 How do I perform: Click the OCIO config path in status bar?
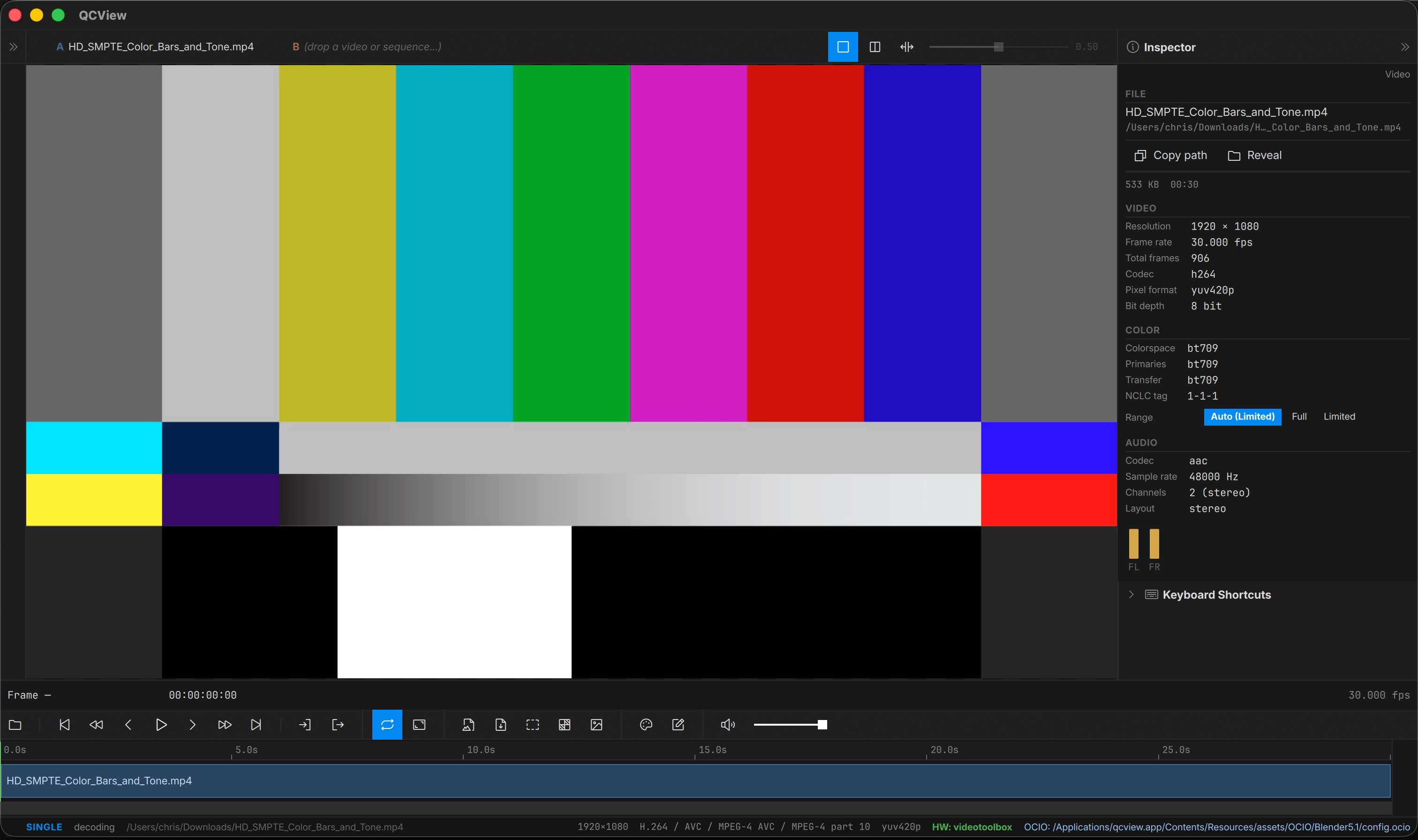tap(1216, 827)
